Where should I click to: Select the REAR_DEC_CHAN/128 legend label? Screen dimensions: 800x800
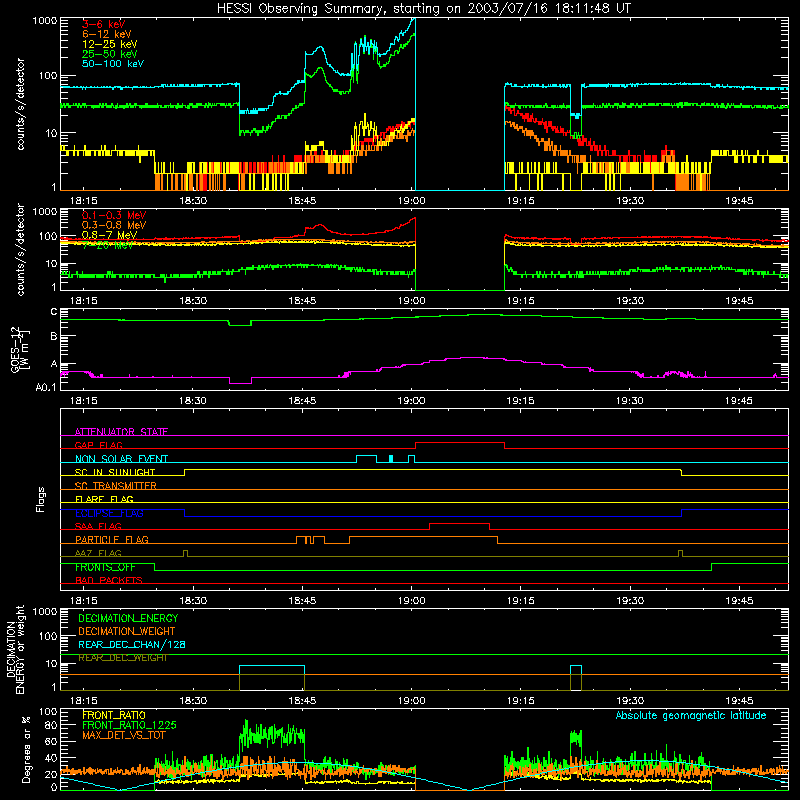132,644
